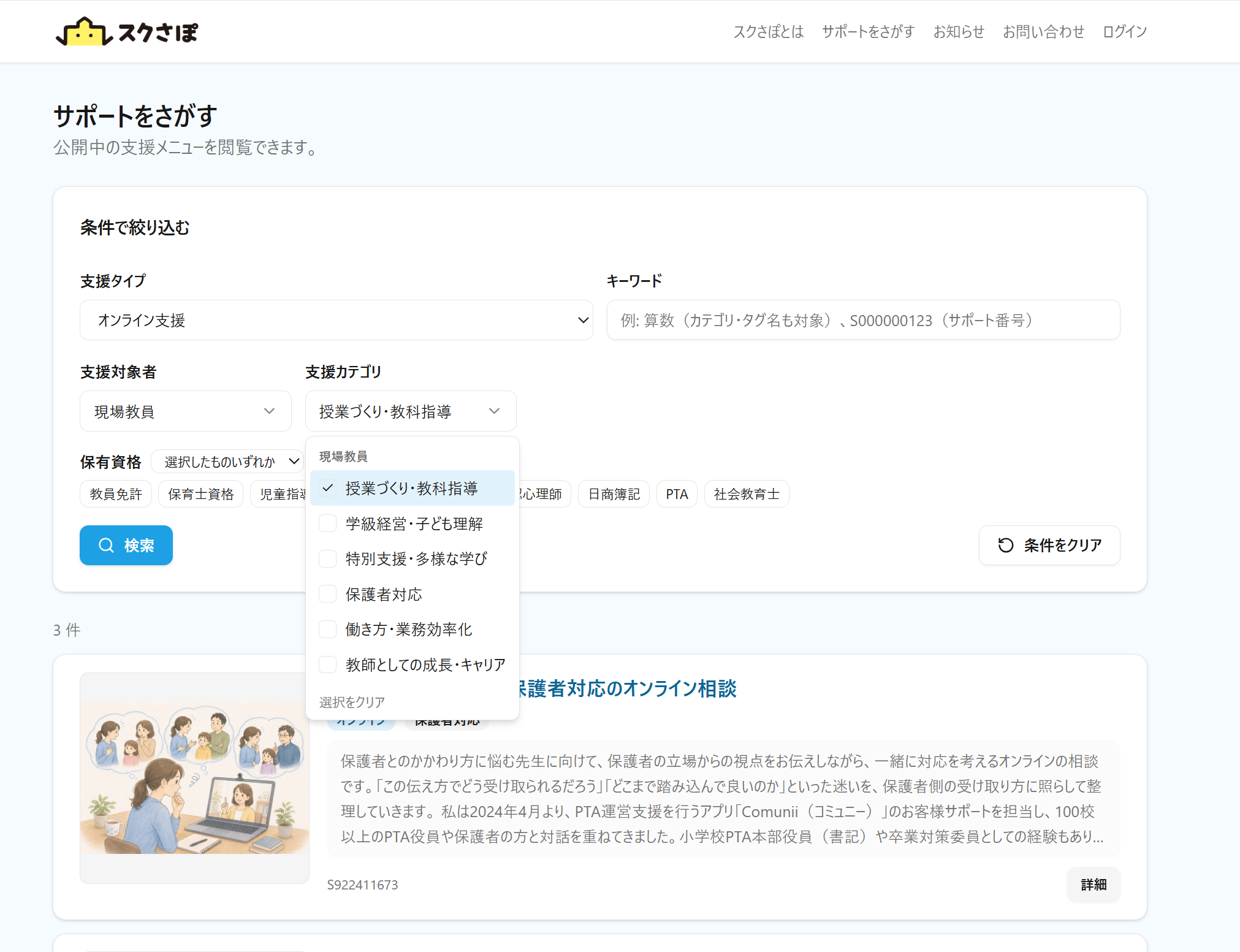Click 選択をクリア in category list

click(352, 702)
